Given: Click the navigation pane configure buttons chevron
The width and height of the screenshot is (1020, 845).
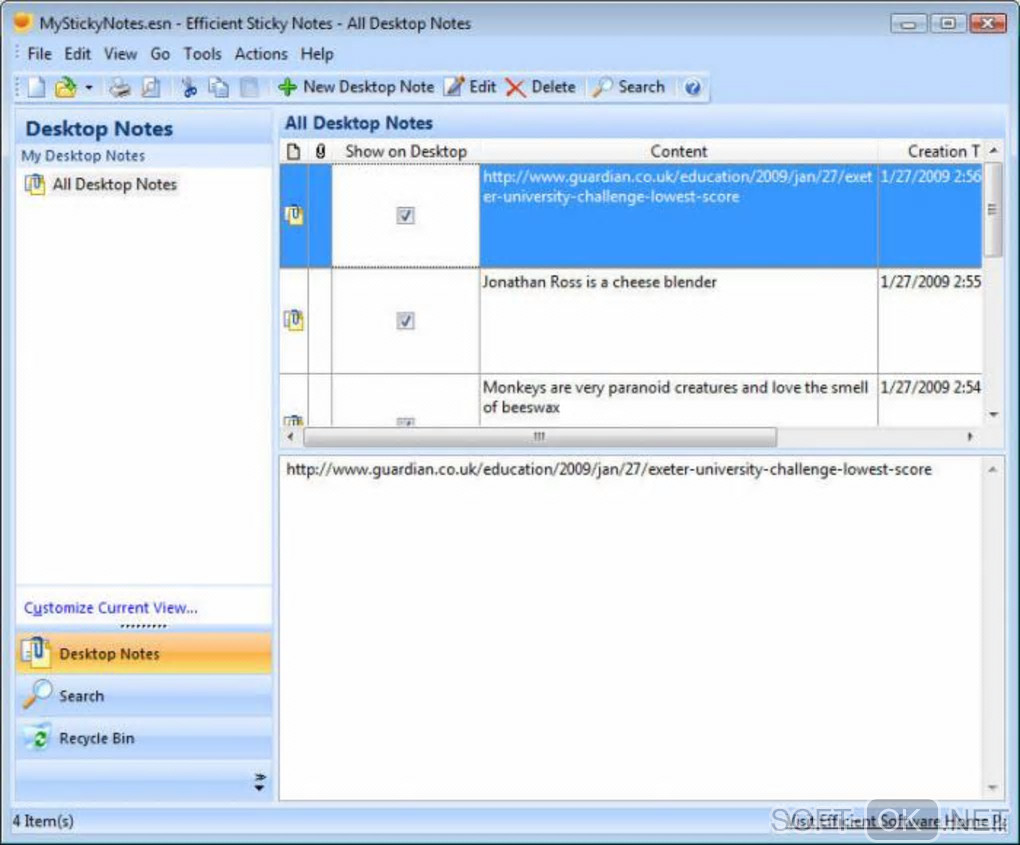Looking at the screenshot, I should (x=260, y=782).
